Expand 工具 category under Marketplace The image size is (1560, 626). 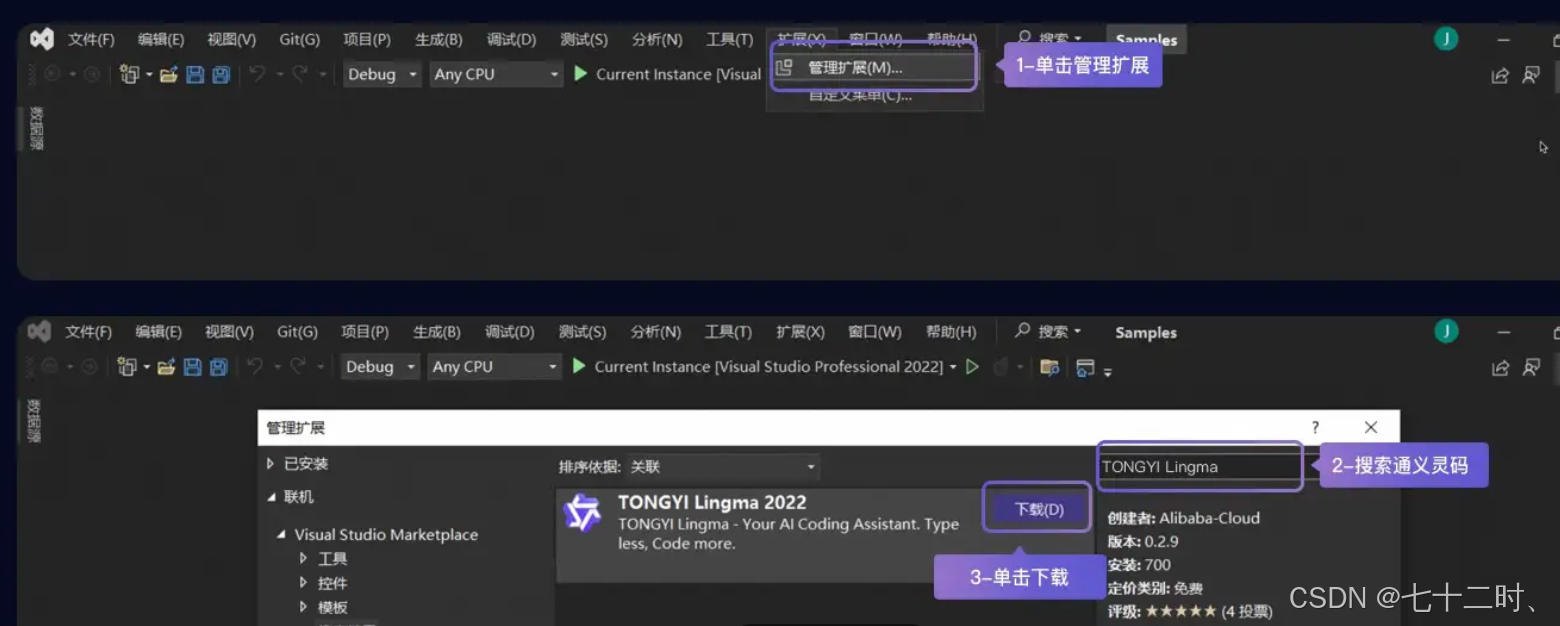(x=303, y=559)
